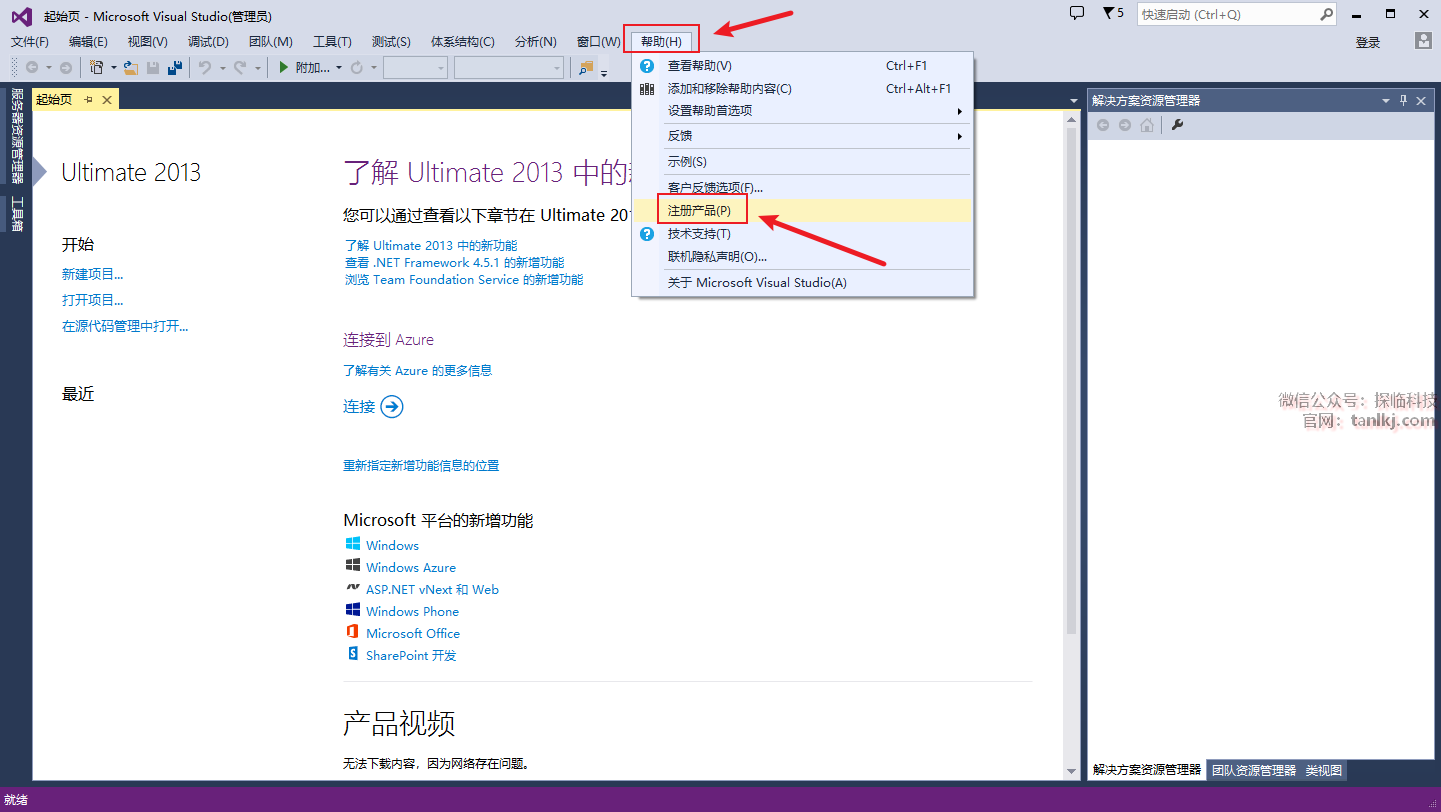Click the New Project toolbar icon
The width and height of the screenshot is (1441, 812).
click(96, 67)
